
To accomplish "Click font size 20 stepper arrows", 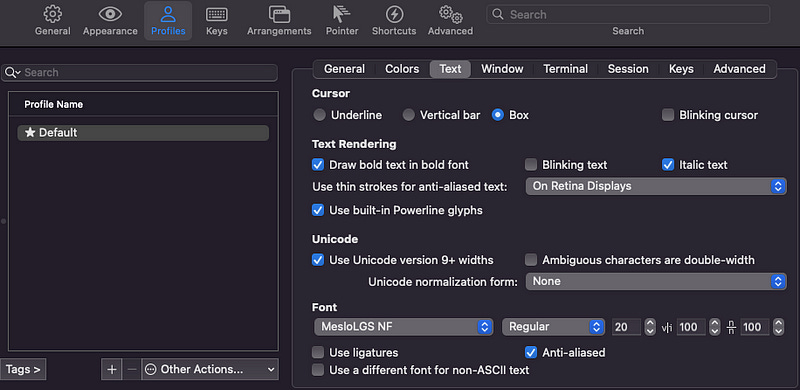I will 649,327.
